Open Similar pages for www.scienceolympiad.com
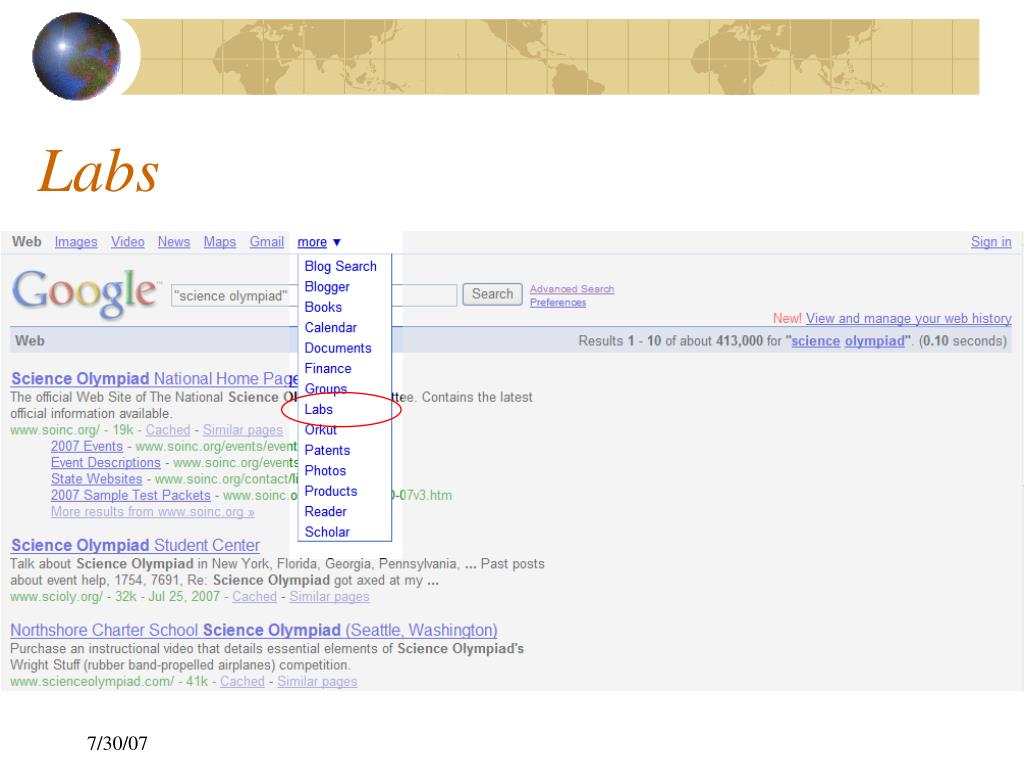Screen dimensions: 1024x768 coord(317,681)
